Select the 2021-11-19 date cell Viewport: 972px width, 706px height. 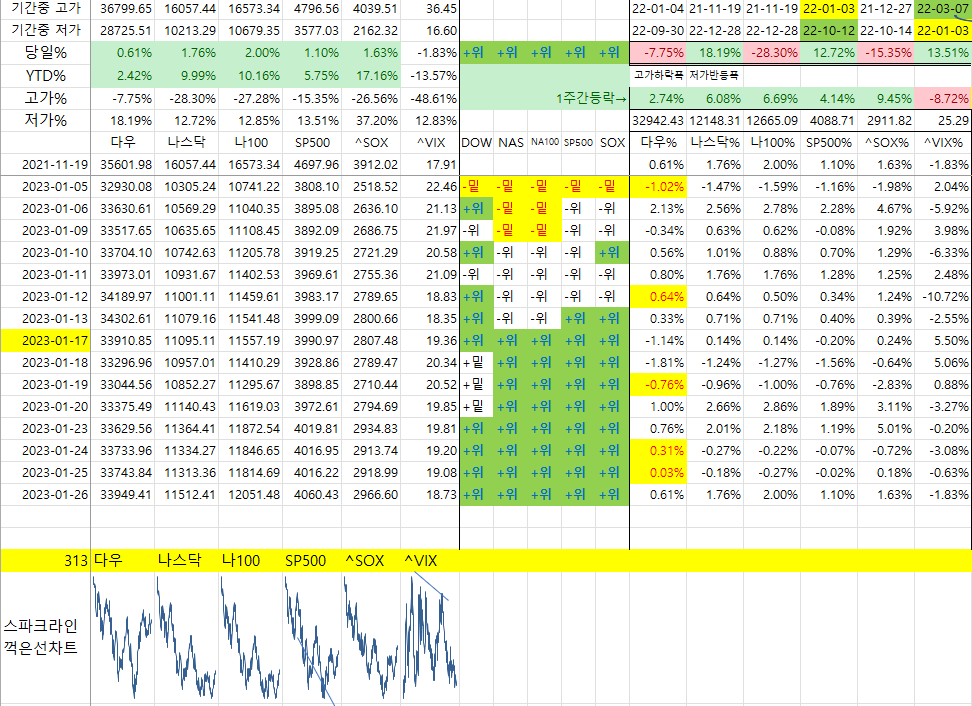pyautogui.click(x=45, y=164)
